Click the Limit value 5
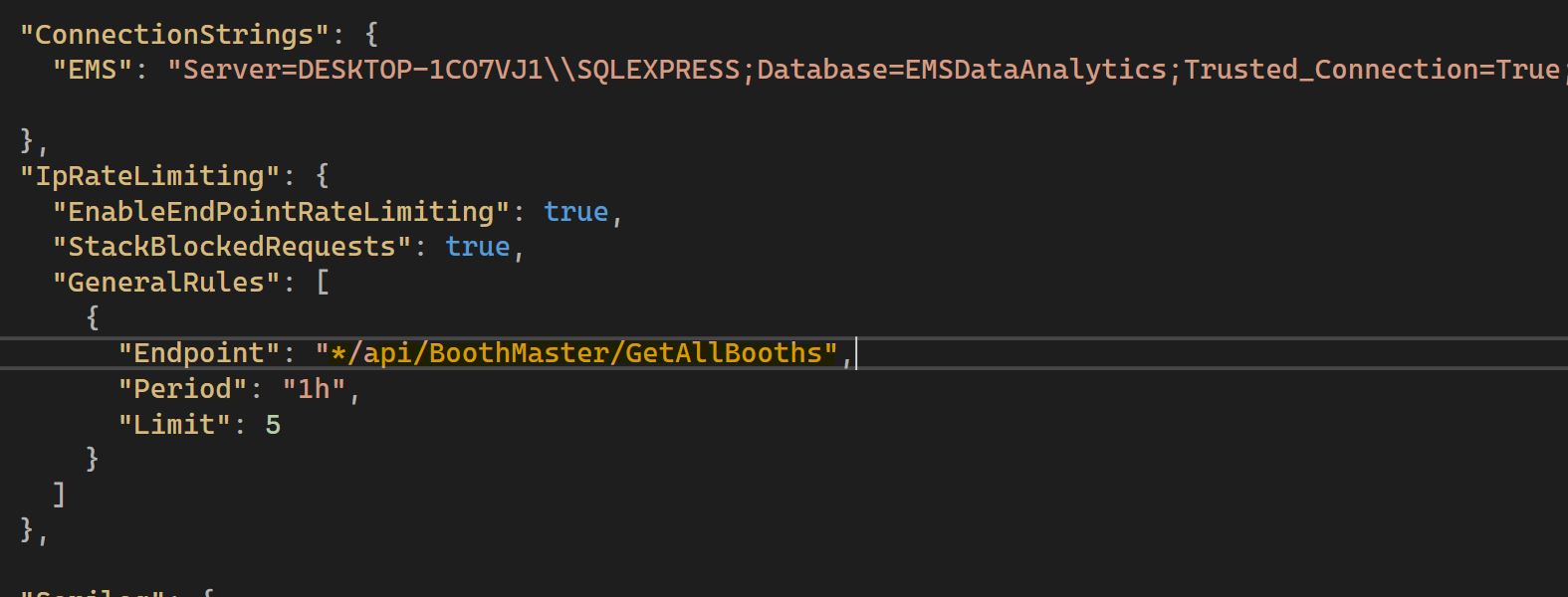1568x597 pixels. coord(273,425)
